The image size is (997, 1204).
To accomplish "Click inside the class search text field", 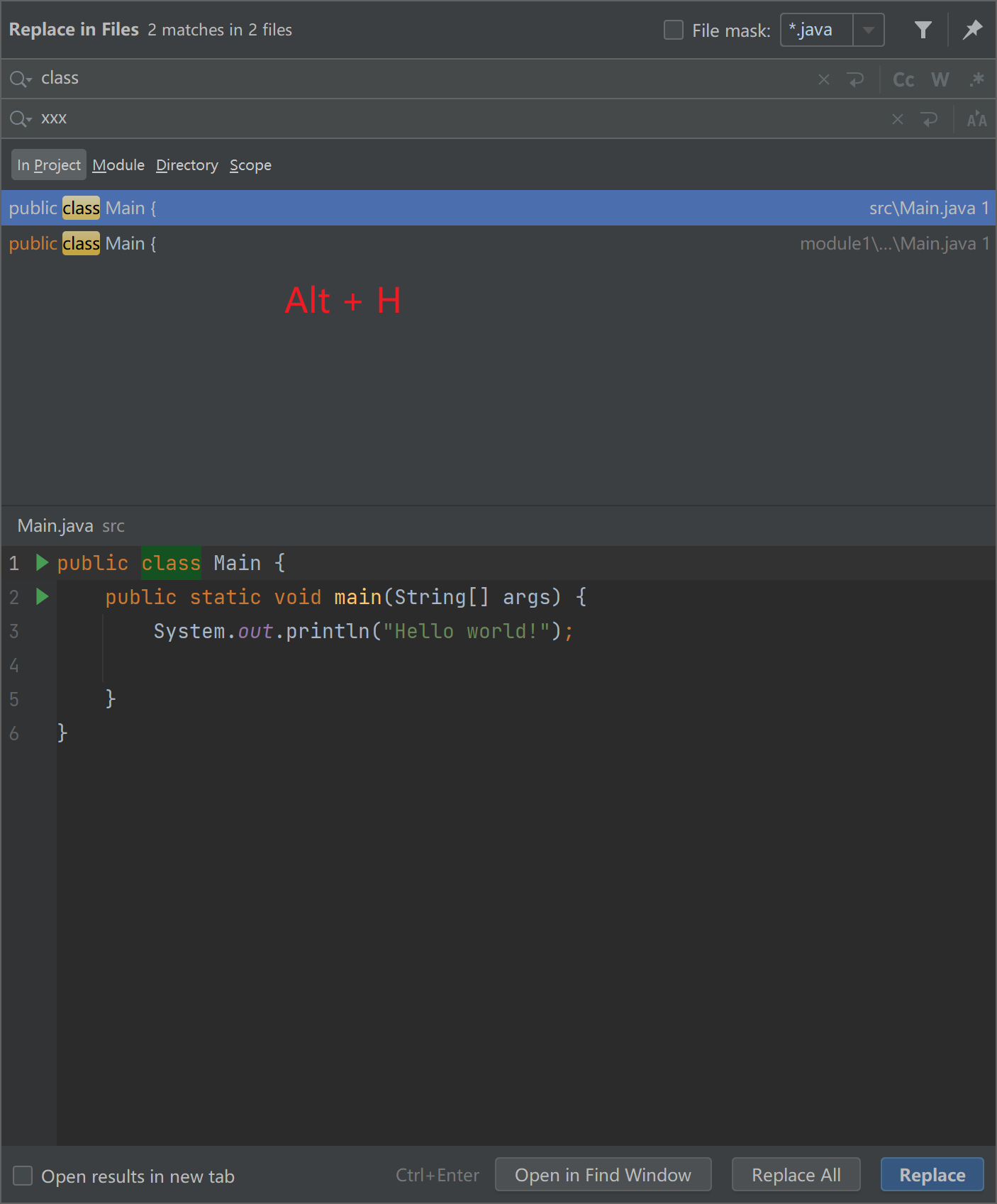I will pos(425,79).
